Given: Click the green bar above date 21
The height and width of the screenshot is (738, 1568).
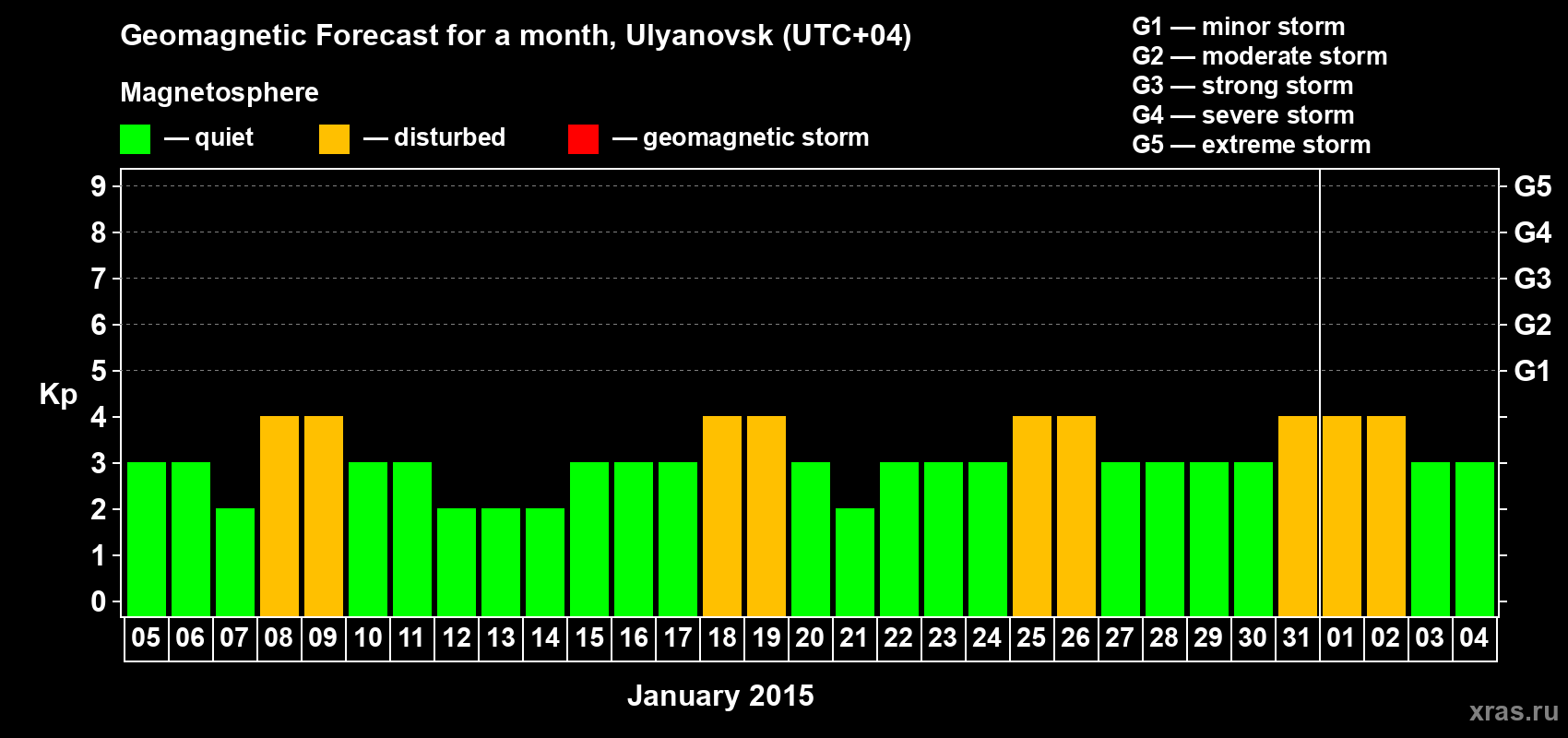Looking at the screenshot, I should coord(855,562).
